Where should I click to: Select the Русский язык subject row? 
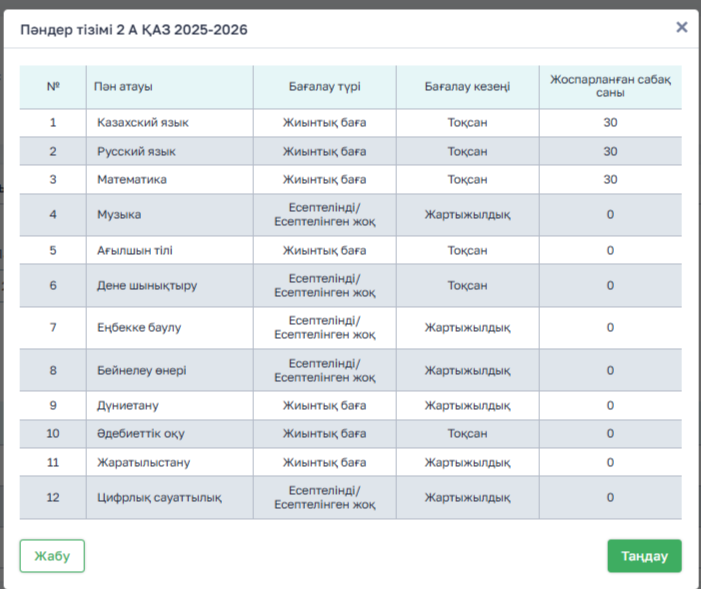coord(136,152)
